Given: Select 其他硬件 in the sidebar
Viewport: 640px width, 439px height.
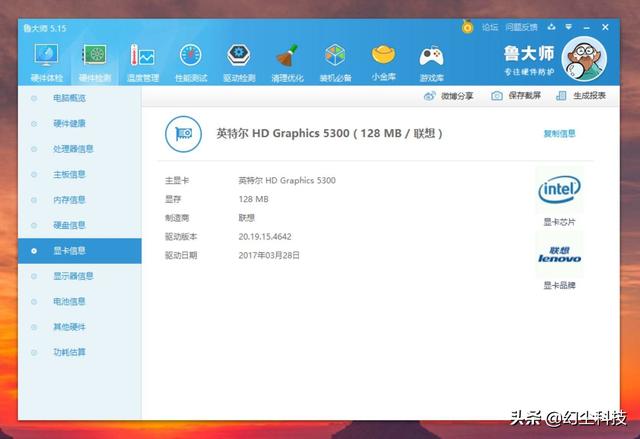Looking at the screenshot, I should point(80,327).
